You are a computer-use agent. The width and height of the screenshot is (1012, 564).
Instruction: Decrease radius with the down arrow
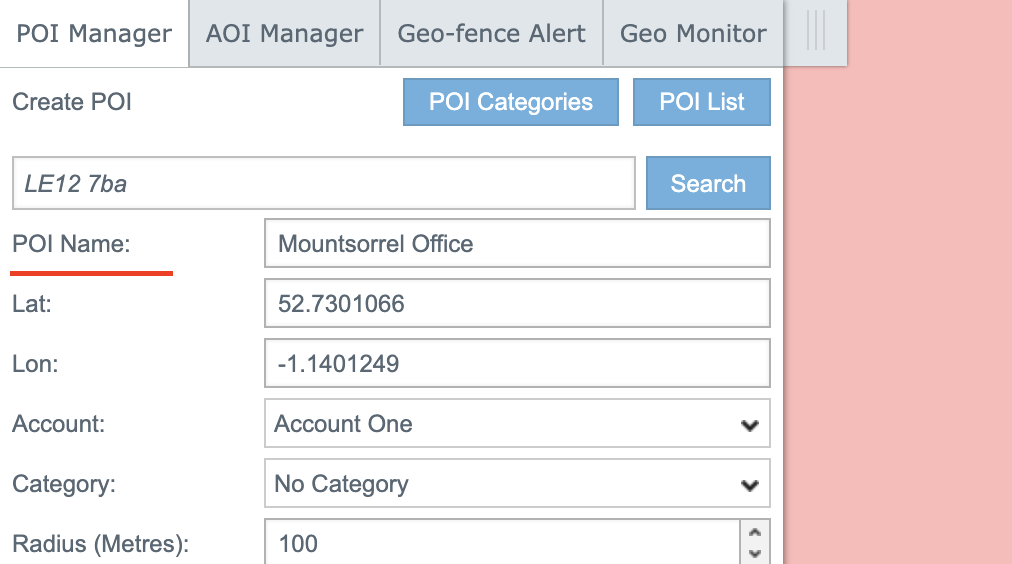coord(754,553)
